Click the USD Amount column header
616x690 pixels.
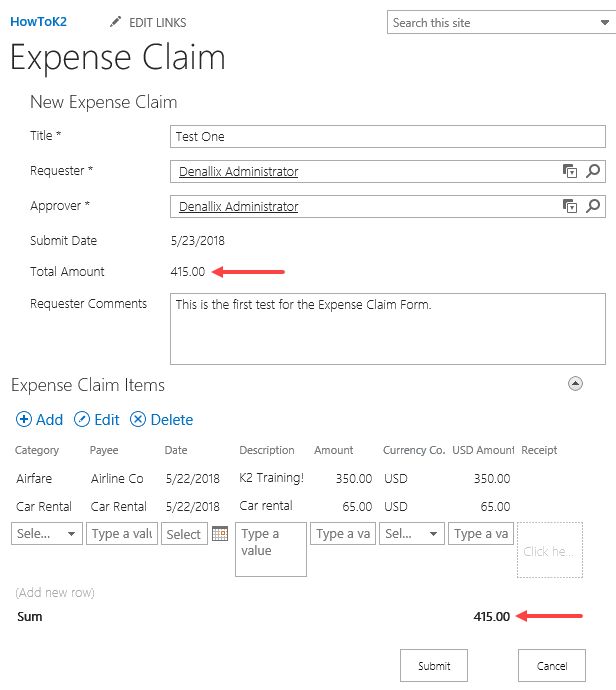pyautogui.click(x=483, y=450)
